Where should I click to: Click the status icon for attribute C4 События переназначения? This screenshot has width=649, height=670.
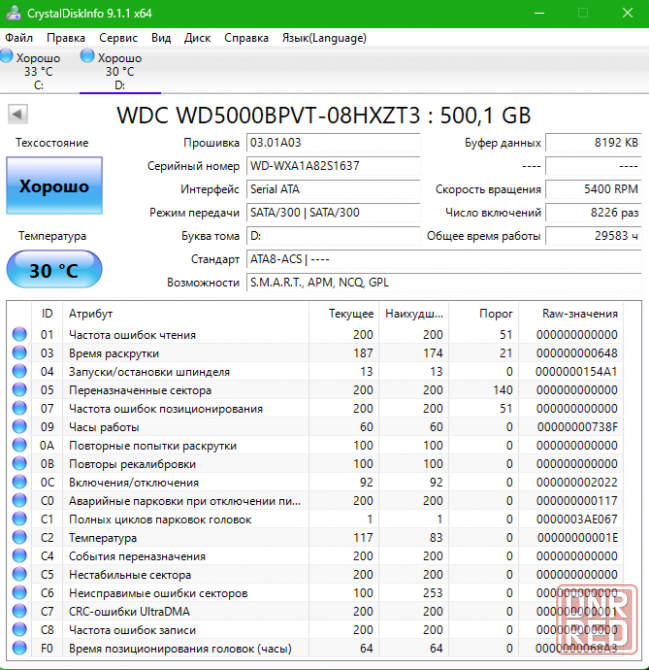coord(19,555)
